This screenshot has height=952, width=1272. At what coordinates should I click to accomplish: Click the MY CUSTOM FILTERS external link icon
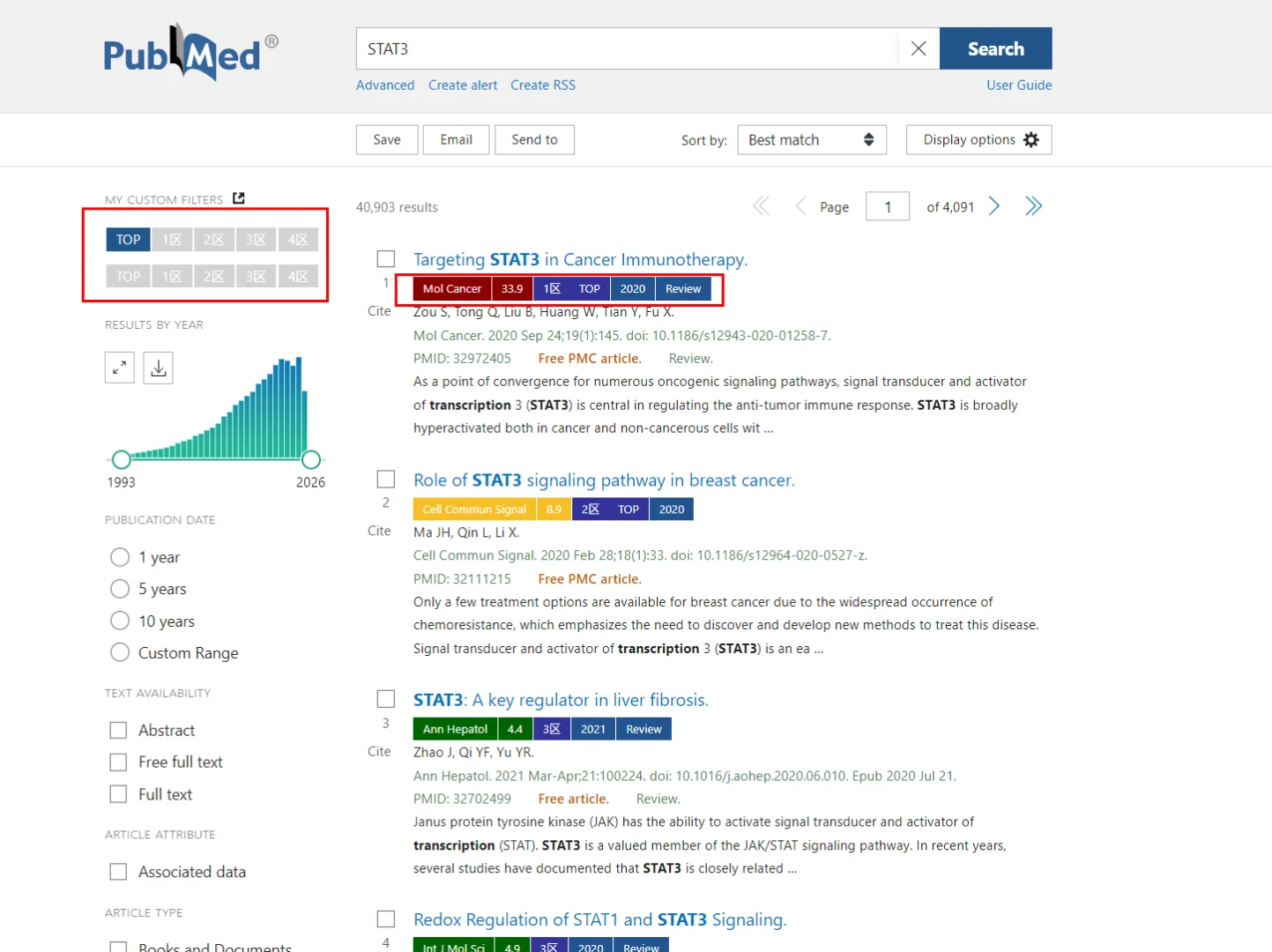pyautogui.click(x=238, y=198)
